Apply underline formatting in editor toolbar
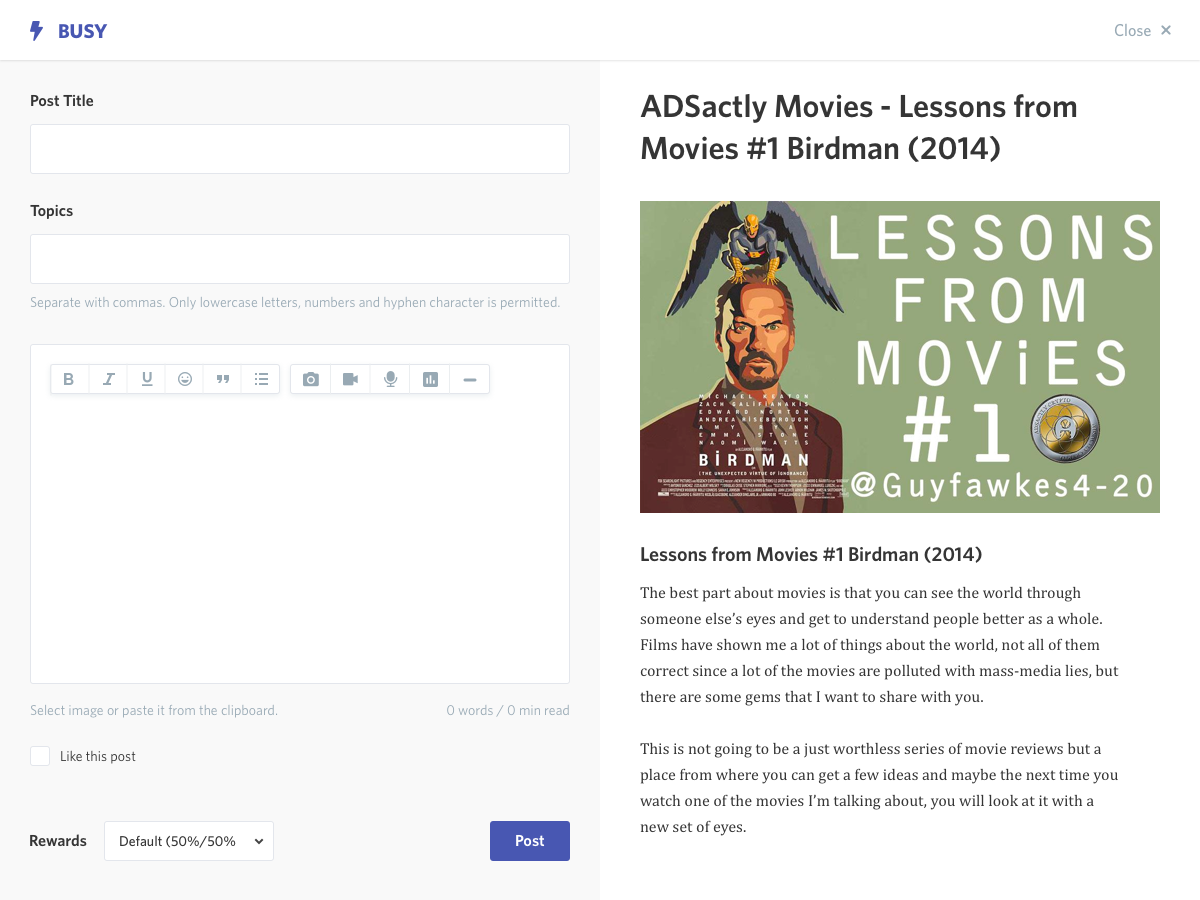This screenshot has height=900, width=1200. click(147, 379)
